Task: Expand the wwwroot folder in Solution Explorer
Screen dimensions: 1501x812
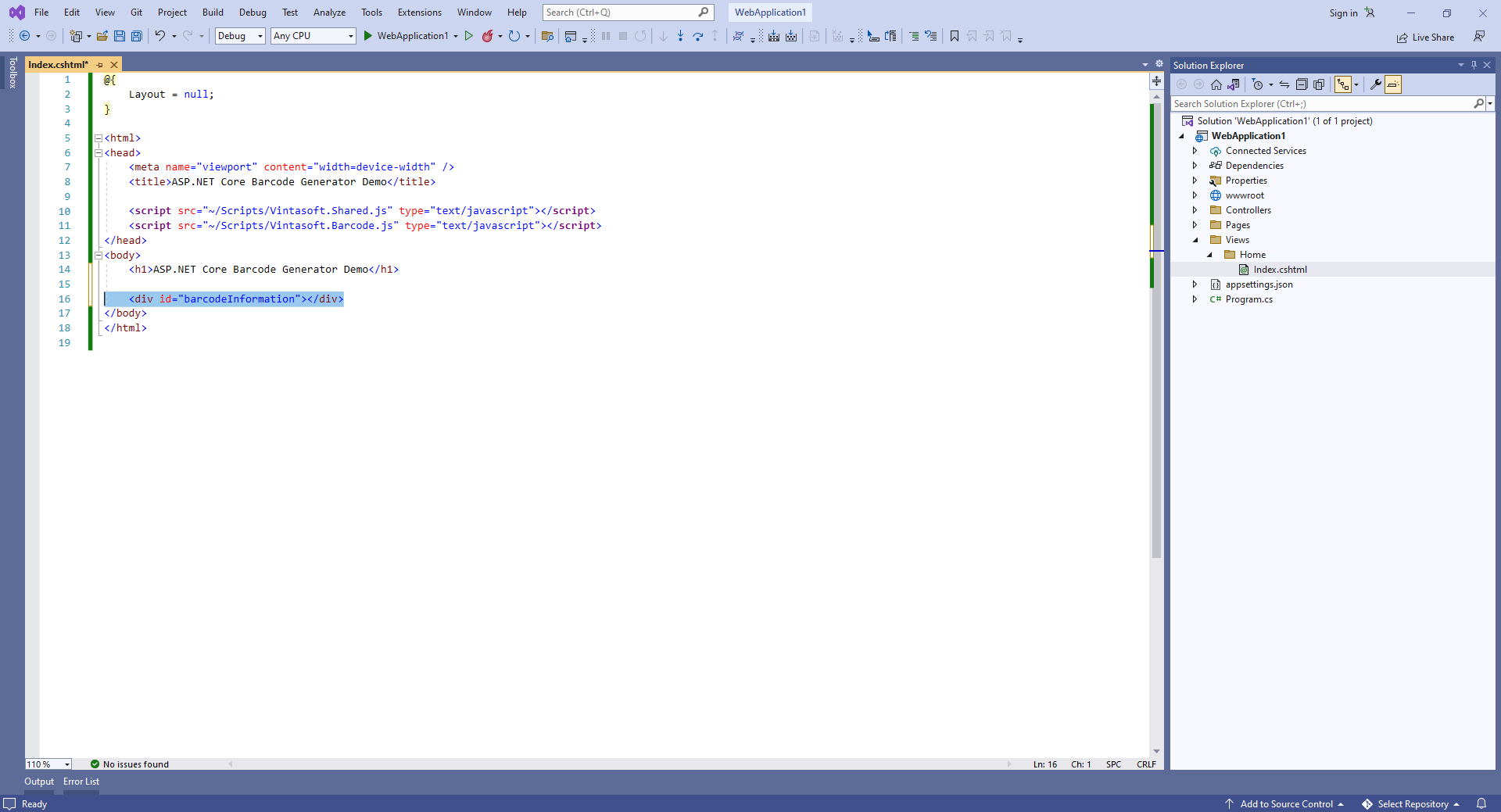Action: (x=1195, y=195)
